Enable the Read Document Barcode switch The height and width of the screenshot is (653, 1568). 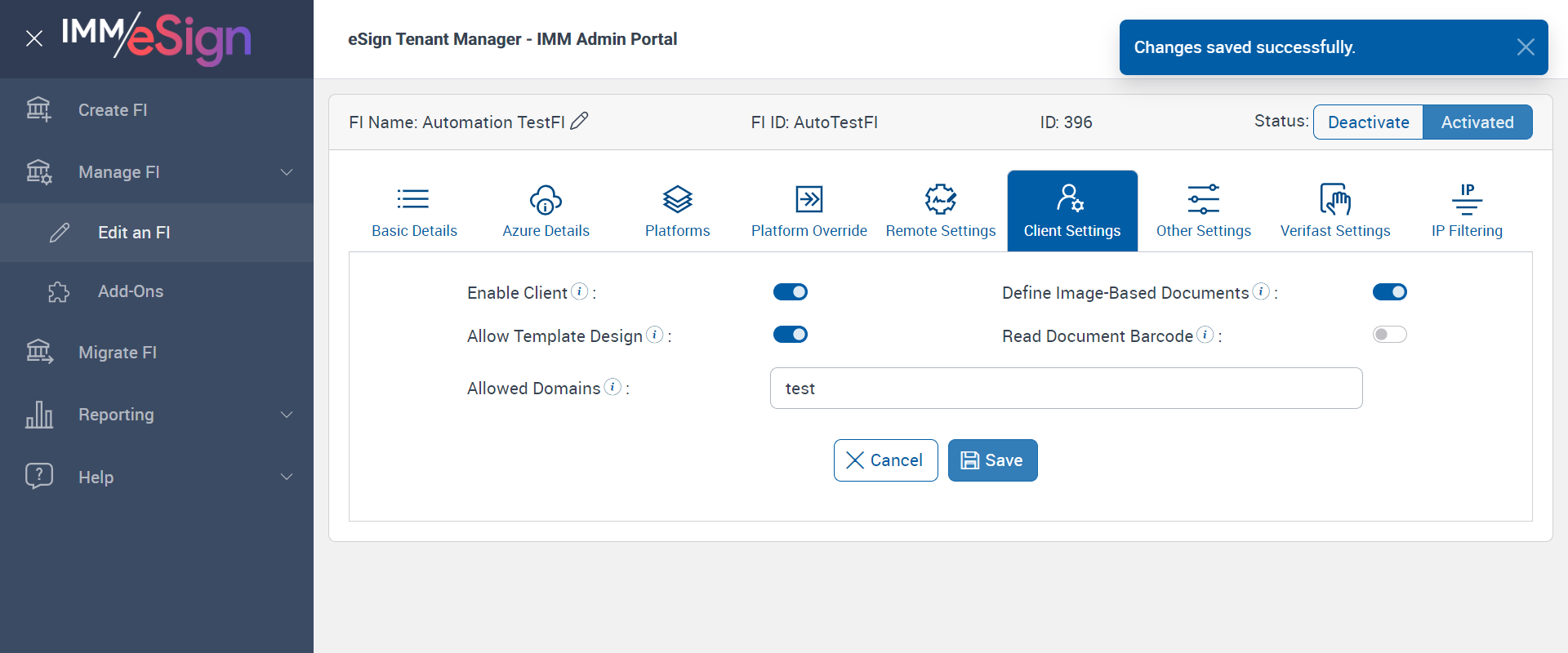point(1389,335)
